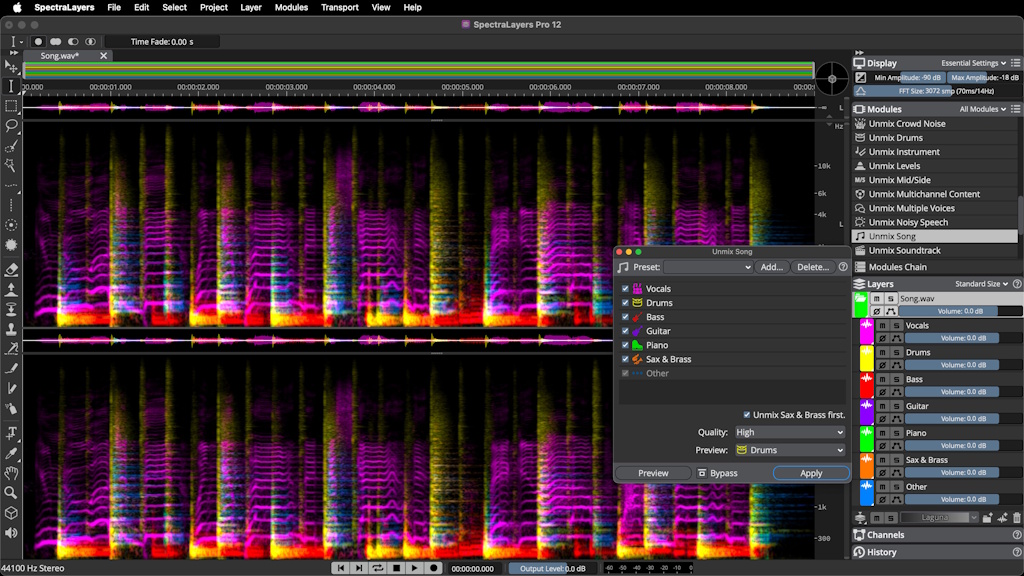Click the new audio layer waveform-plus icon
Screen dimensions: 1024x576
1002,517
